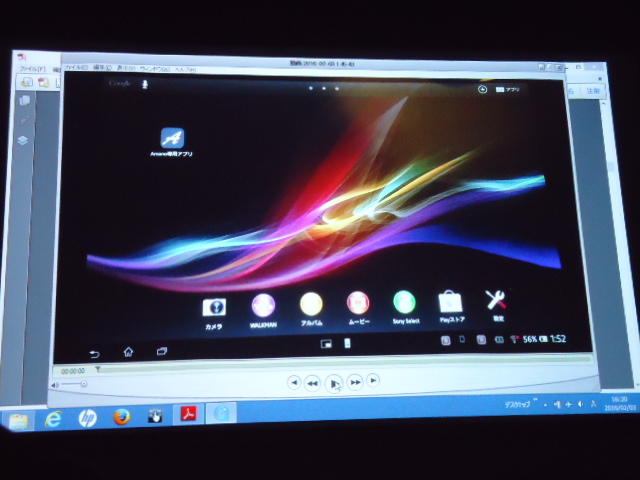Tap the small apps icon in the navigation bar
Image resolution: width=640 pixels, height=480 pixels.
coord(326,344)
